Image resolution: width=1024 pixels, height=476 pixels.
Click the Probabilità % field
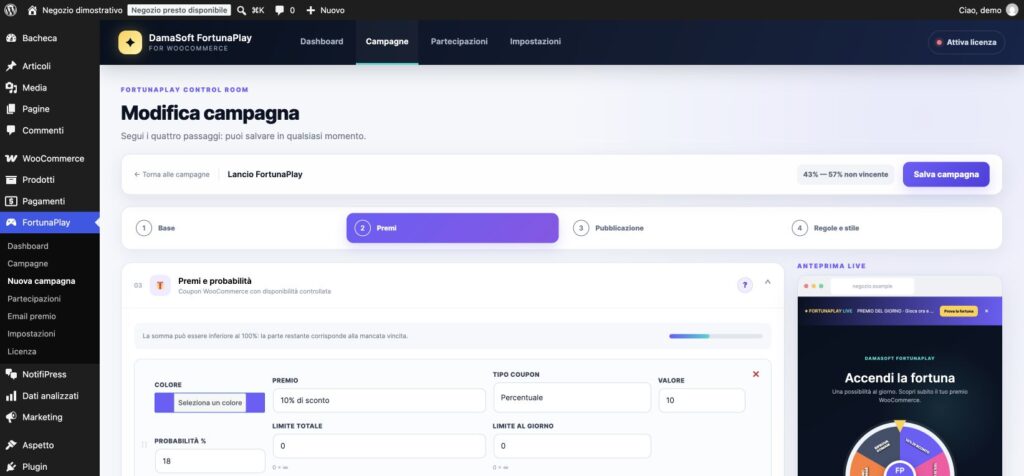[210, 461]
